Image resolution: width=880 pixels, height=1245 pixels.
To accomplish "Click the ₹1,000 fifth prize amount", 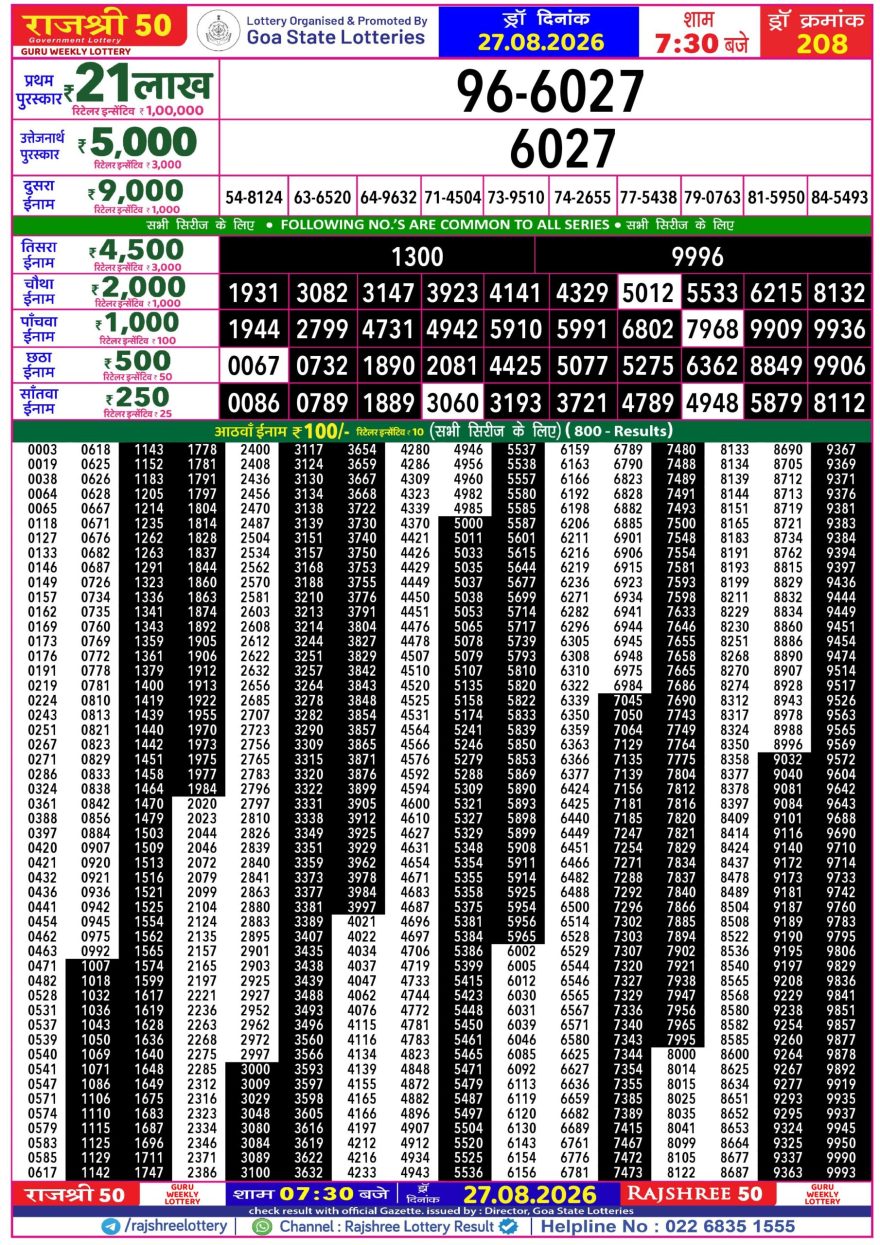I will [137, 324].
